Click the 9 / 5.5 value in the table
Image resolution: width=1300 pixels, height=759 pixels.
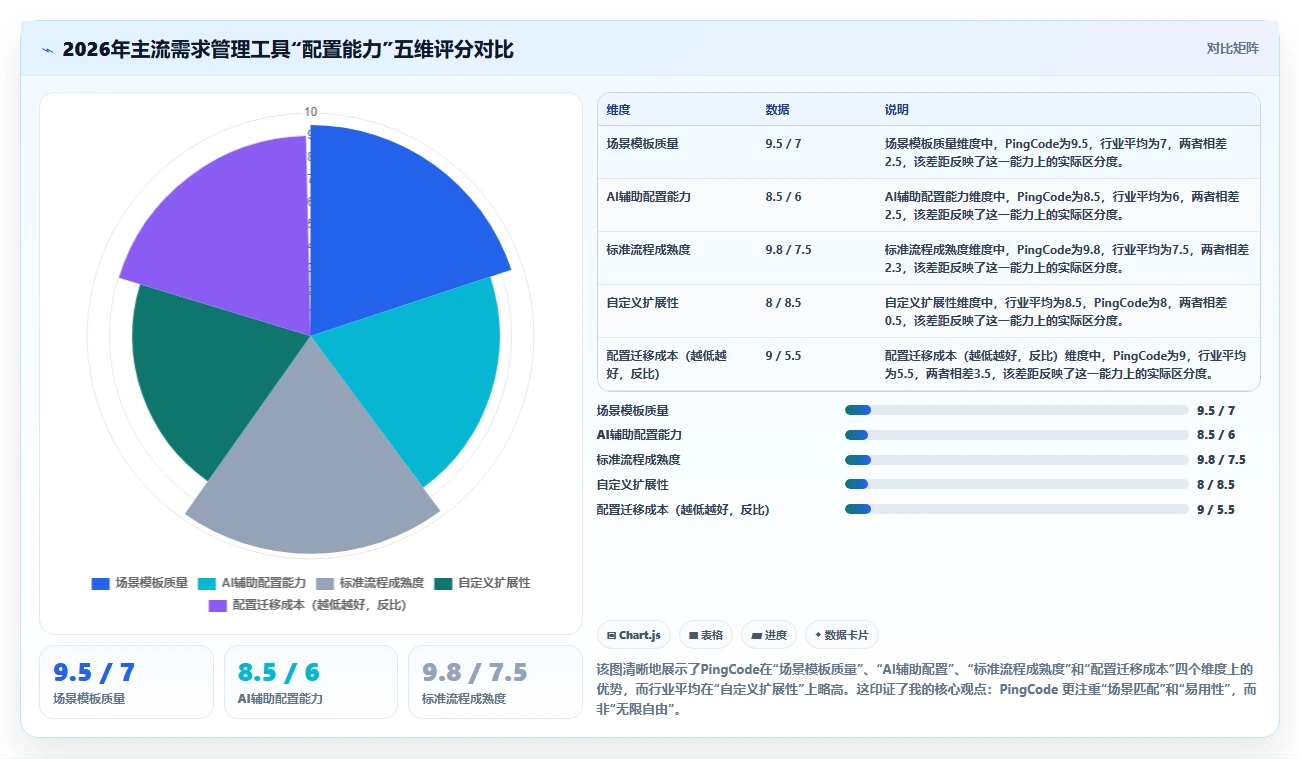click(783, 355)
